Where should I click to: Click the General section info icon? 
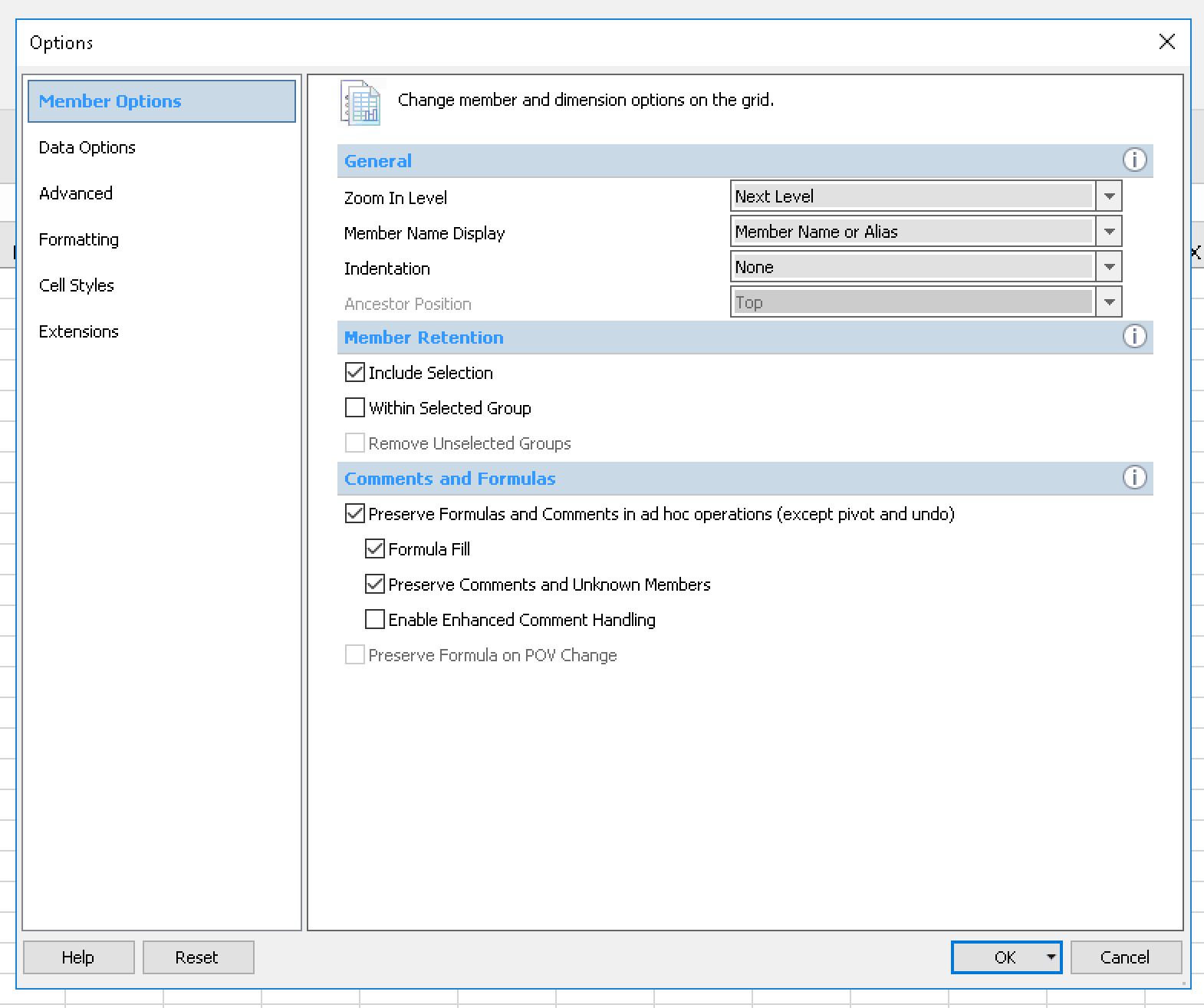tap(1134, 160)
